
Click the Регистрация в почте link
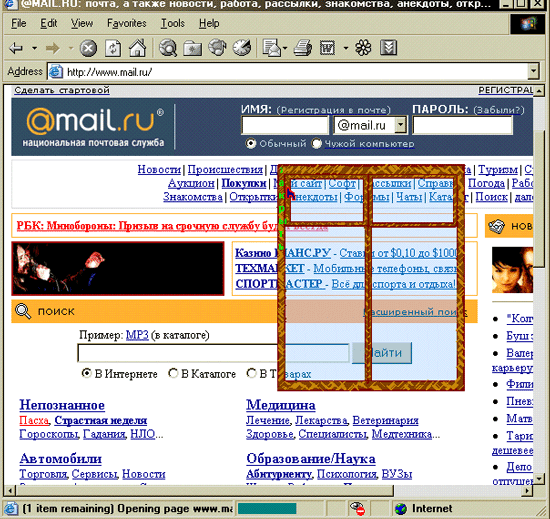click(x=334, y=110)
